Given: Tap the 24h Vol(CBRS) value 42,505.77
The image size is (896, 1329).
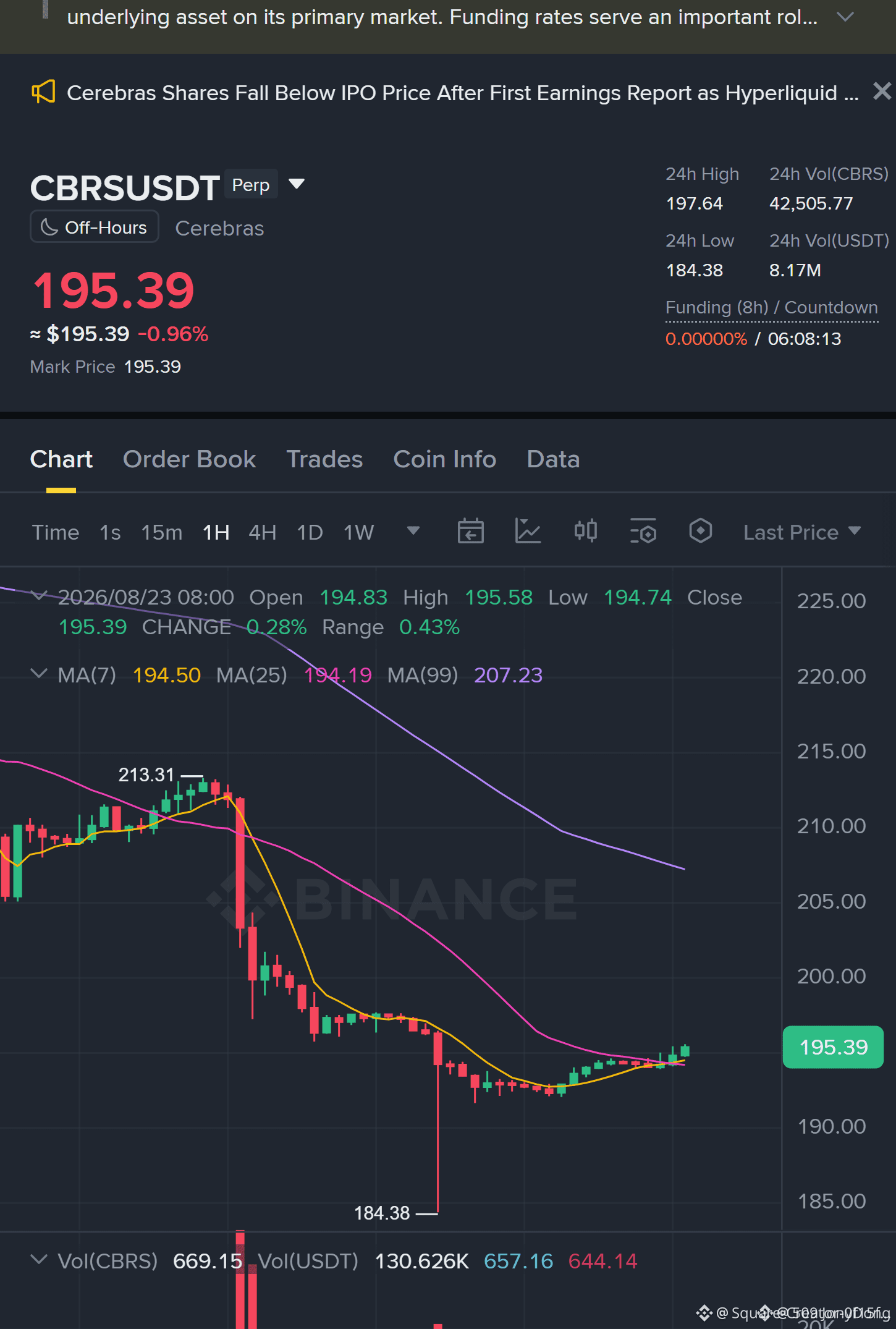Looking at the screenshot, I should point(811,203).
